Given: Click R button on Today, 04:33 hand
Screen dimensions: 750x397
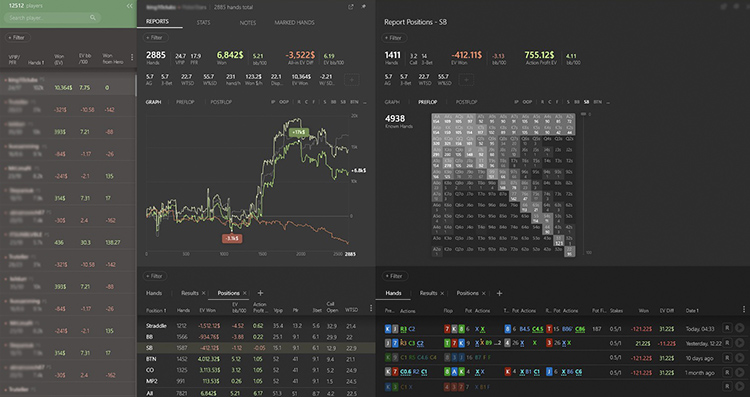Looking at the screenshot, I should 727,329.
